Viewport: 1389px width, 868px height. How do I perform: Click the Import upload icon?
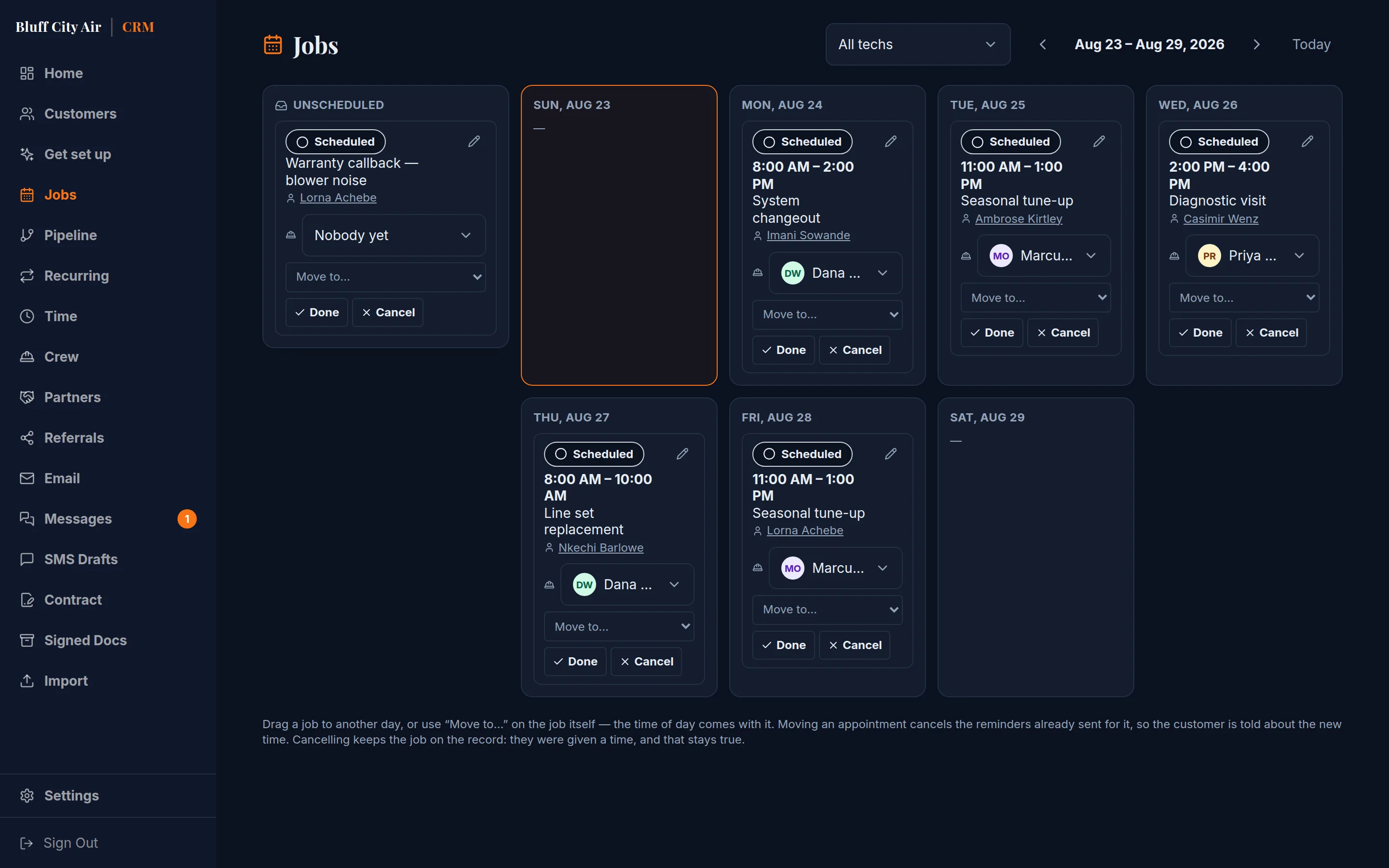pyautogui.click(x=27, y=681)
